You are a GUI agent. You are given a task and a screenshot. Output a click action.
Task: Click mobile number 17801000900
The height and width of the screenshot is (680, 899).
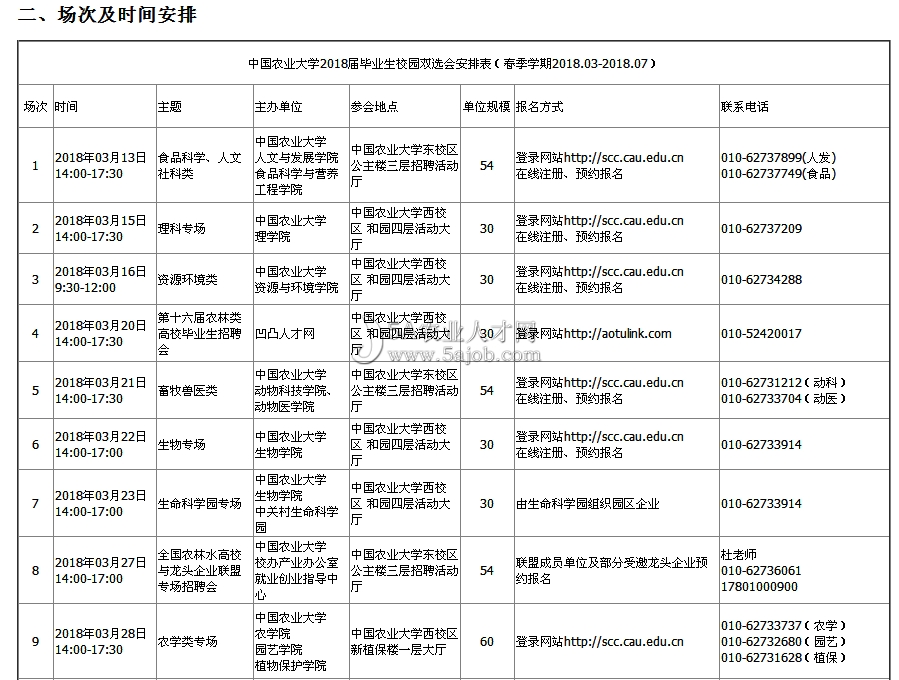pos(761,586)
